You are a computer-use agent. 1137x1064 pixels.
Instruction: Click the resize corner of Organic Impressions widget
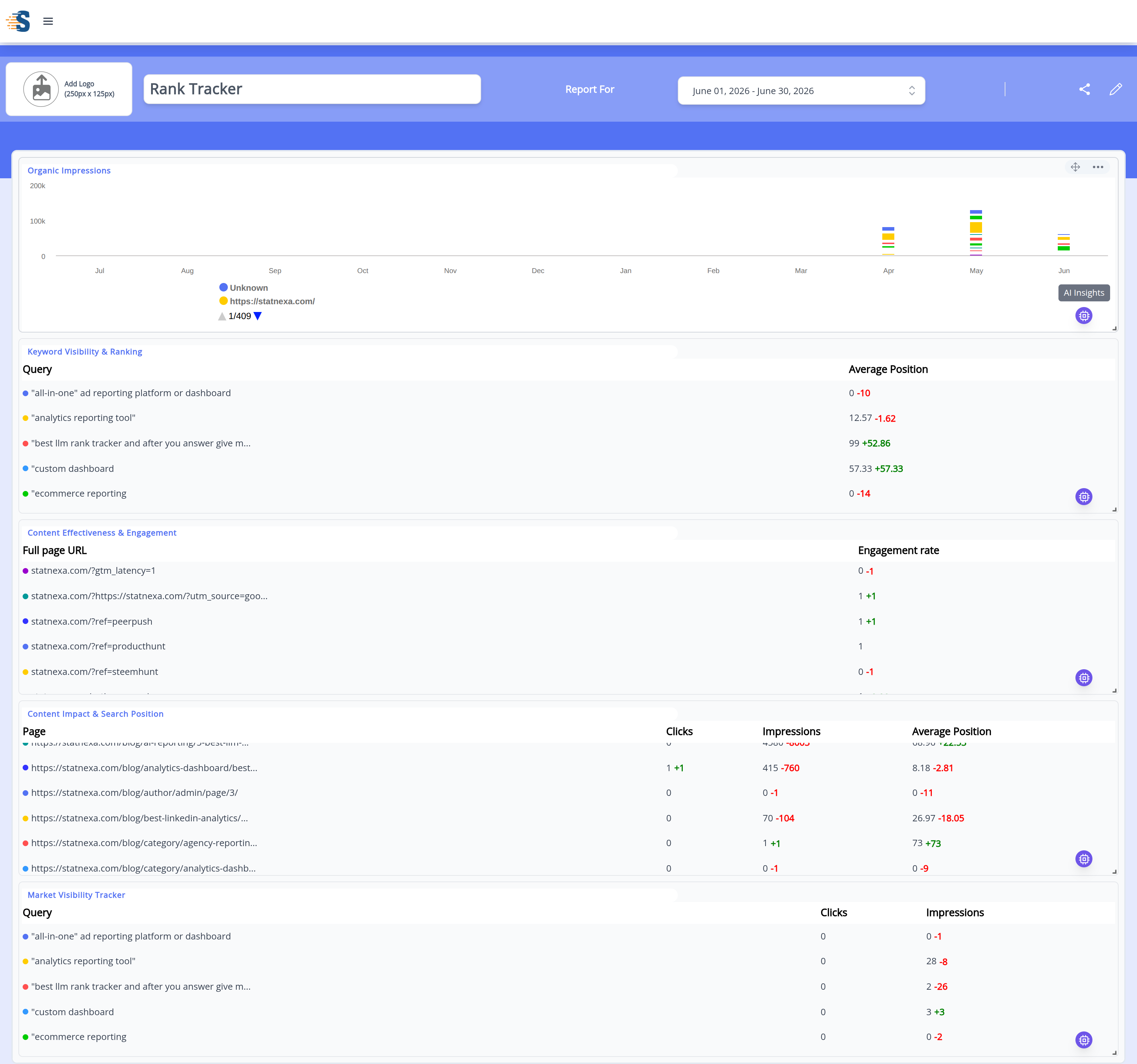click(1114, 328)
